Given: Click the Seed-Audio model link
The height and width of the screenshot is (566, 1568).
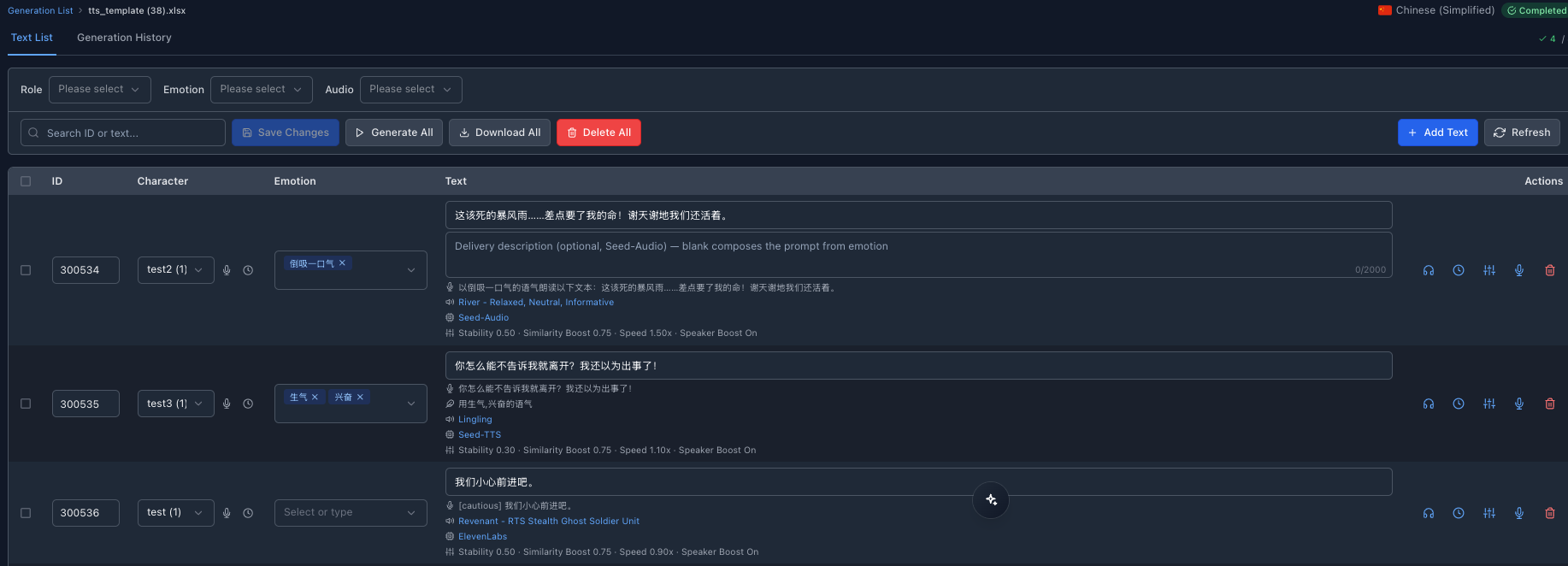Looking at the screenshot, I should coord(483,318).
